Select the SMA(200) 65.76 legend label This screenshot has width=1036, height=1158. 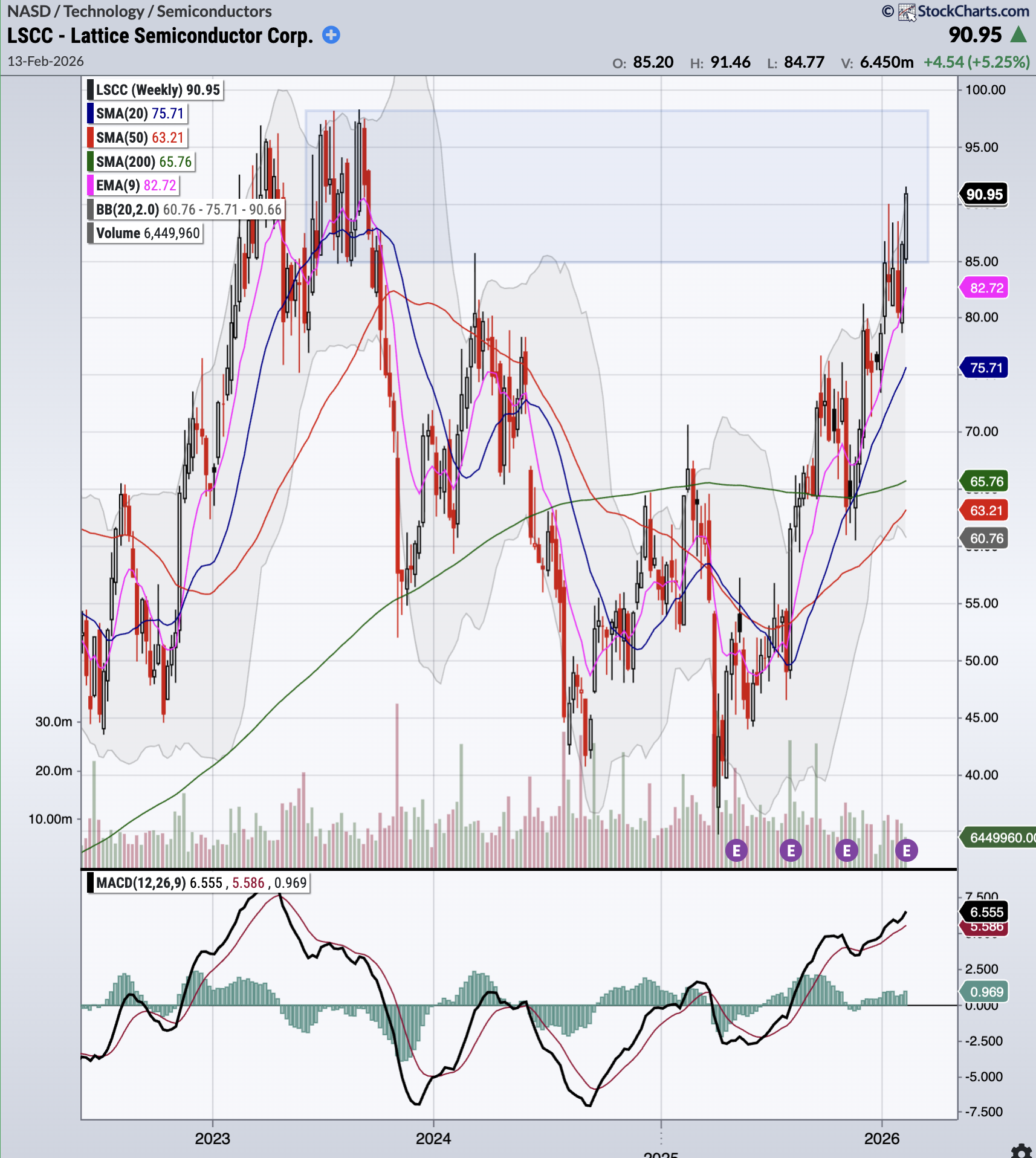point(144,162)
